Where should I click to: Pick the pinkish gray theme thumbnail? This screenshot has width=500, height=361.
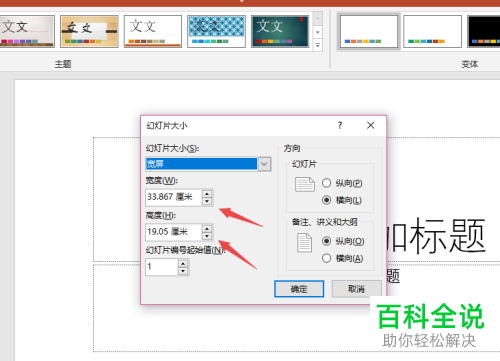click(x=27, y=31)
